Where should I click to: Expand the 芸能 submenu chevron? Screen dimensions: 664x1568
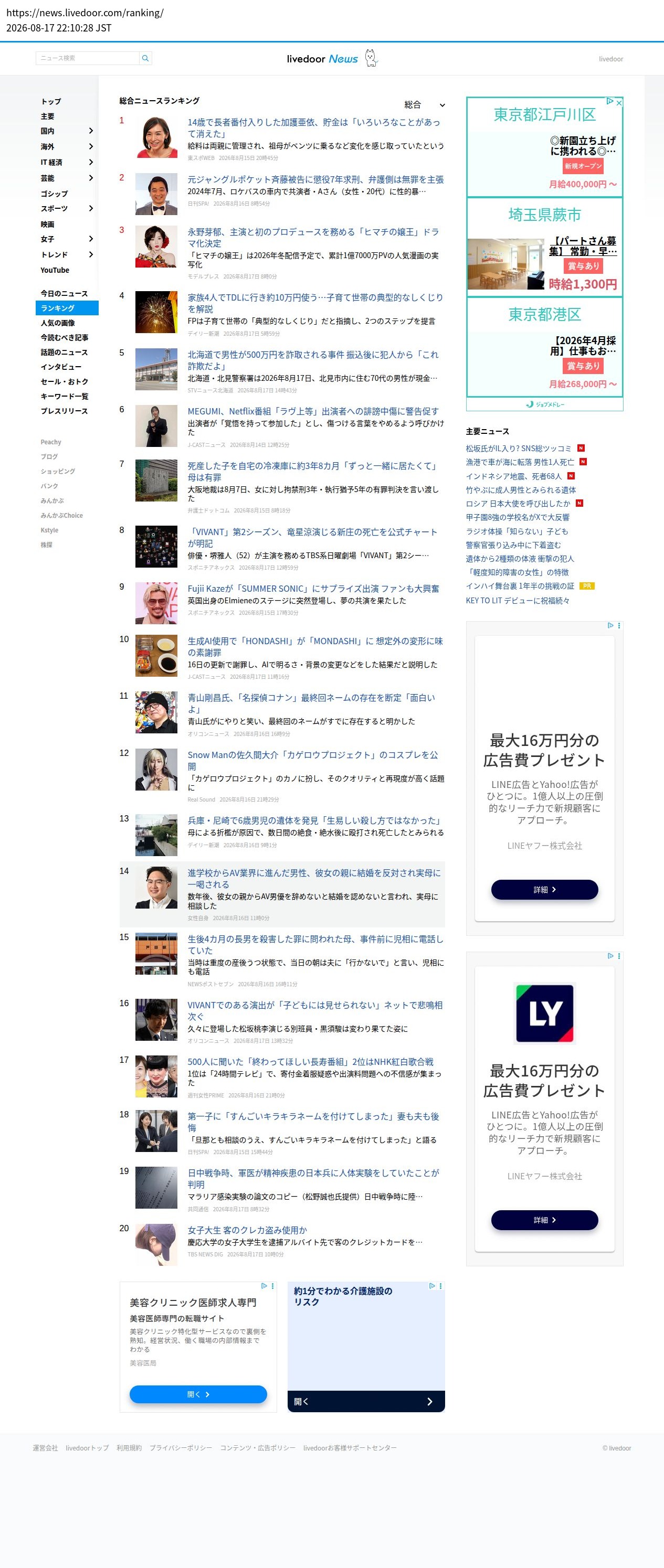click(x=91, y=178)
